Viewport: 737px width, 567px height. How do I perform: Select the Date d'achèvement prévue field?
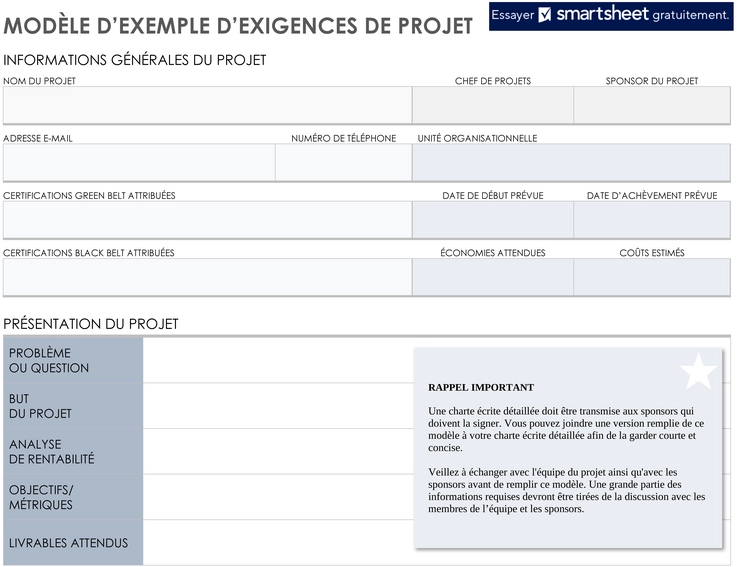coord(652,220)
